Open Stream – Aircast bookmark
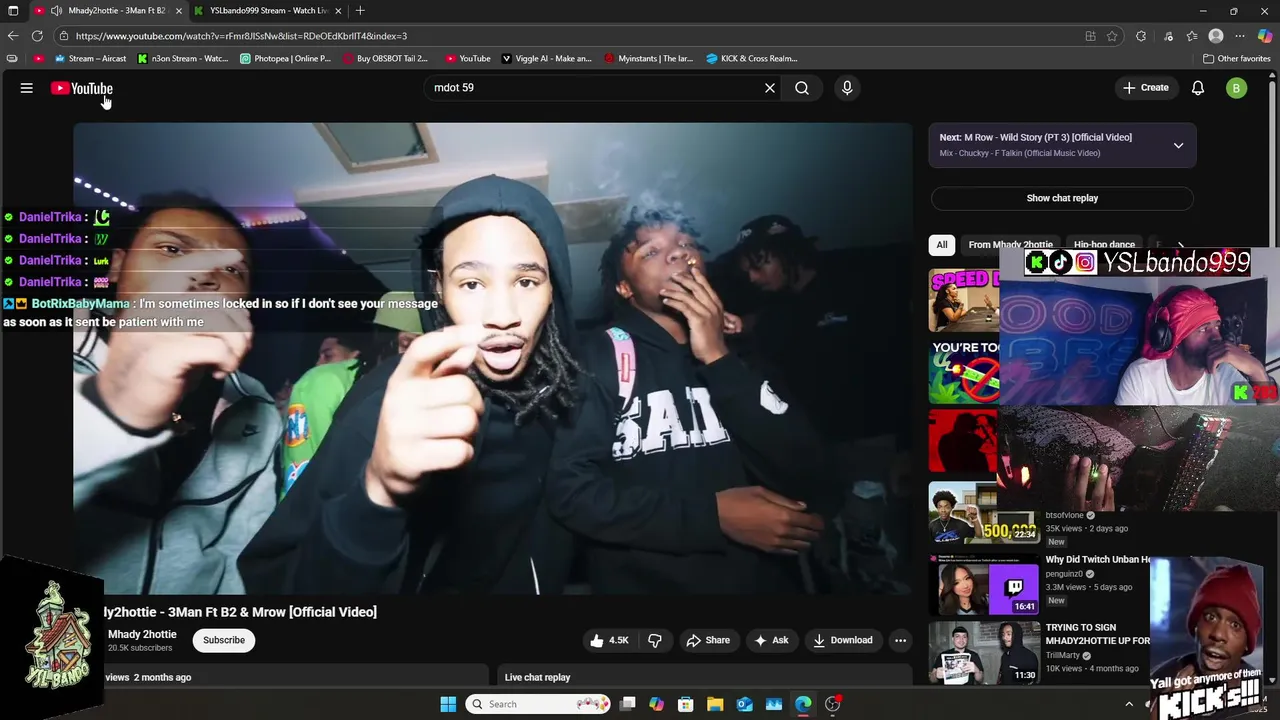 click(90, 58)
